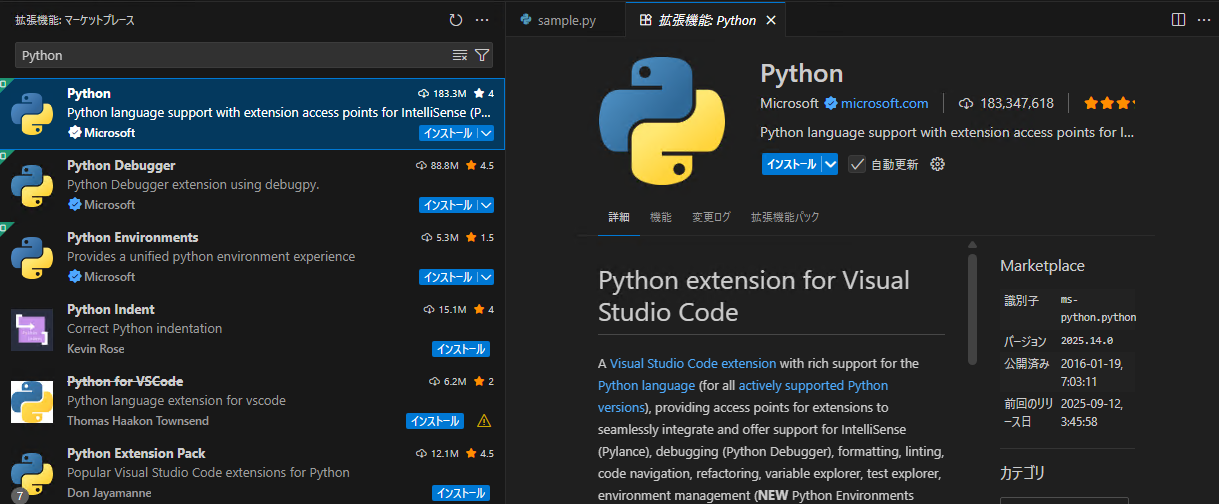Click Microsoft verified badge on Python Environments
This screenshot has height=504, width=1219.
coord(74,276)
